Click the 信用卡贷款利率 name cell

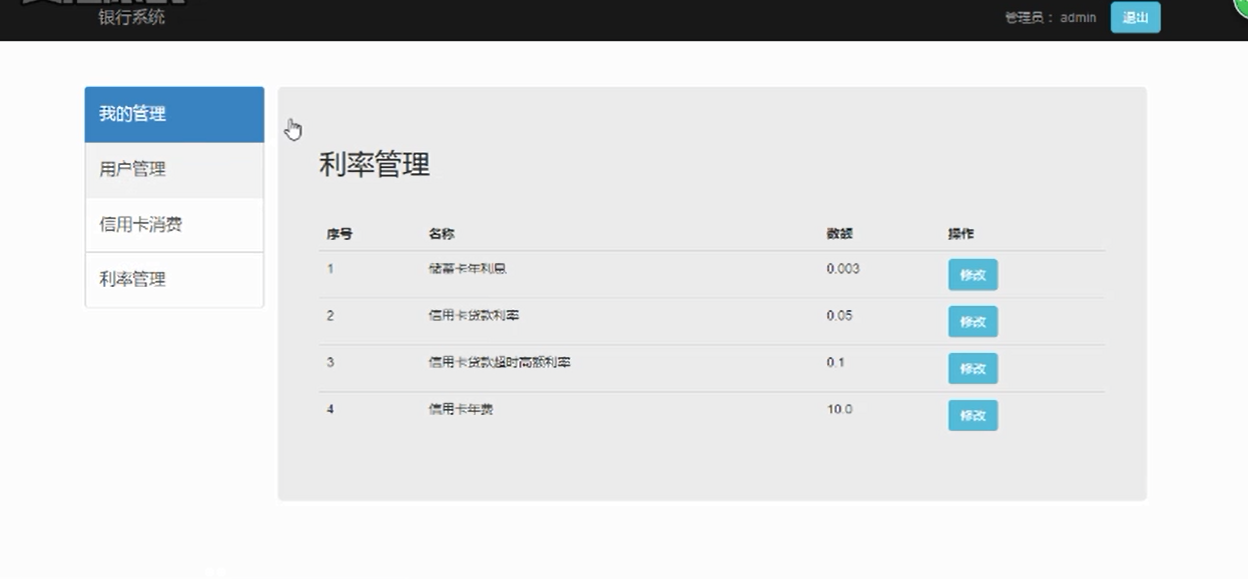point(473,316)
